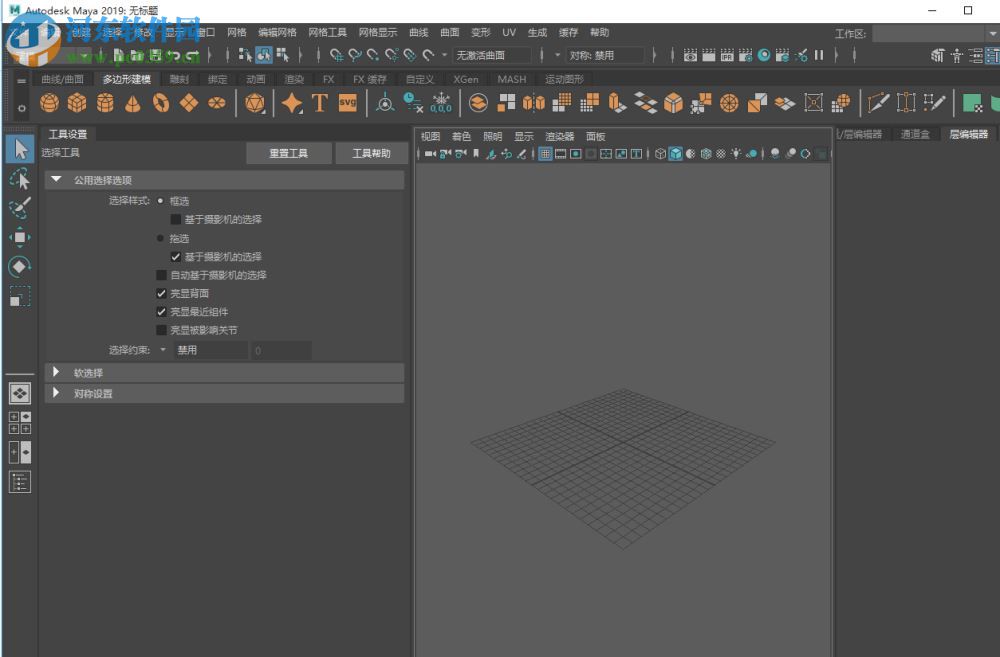Activate the Rotate tool in the toolbox
The image size is (1000, 657).
(x=19, y=266)
